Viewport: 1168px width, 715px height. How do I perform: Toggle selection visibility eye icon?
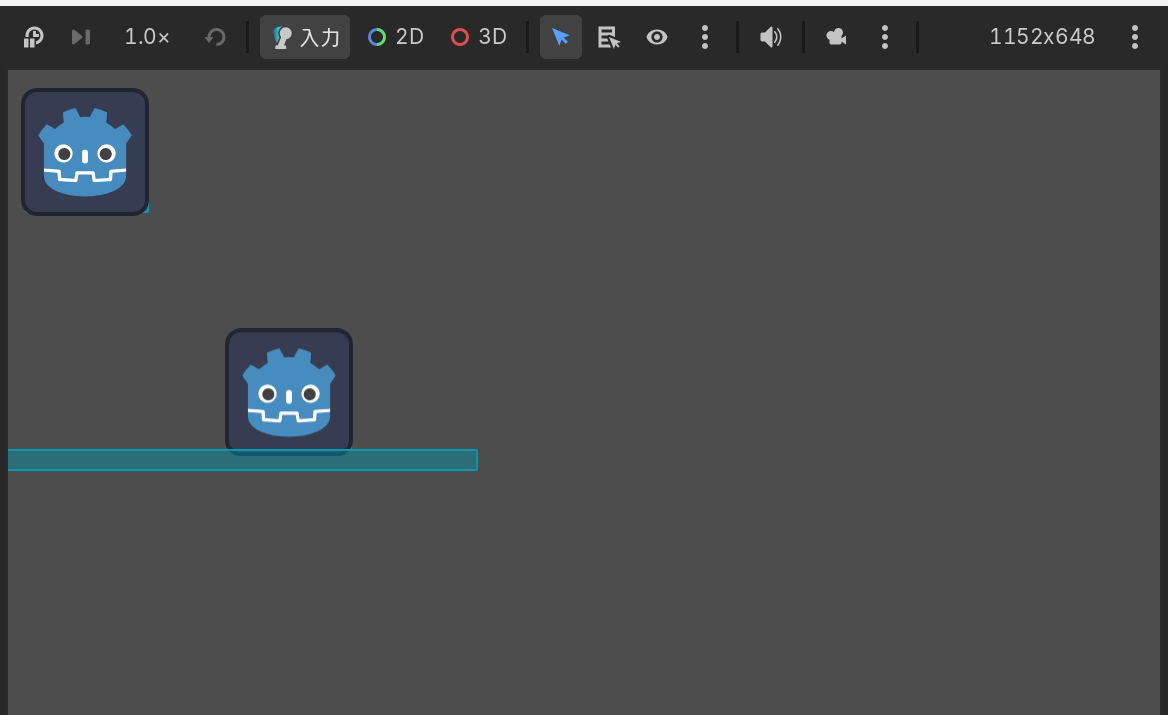click(656, 36)
